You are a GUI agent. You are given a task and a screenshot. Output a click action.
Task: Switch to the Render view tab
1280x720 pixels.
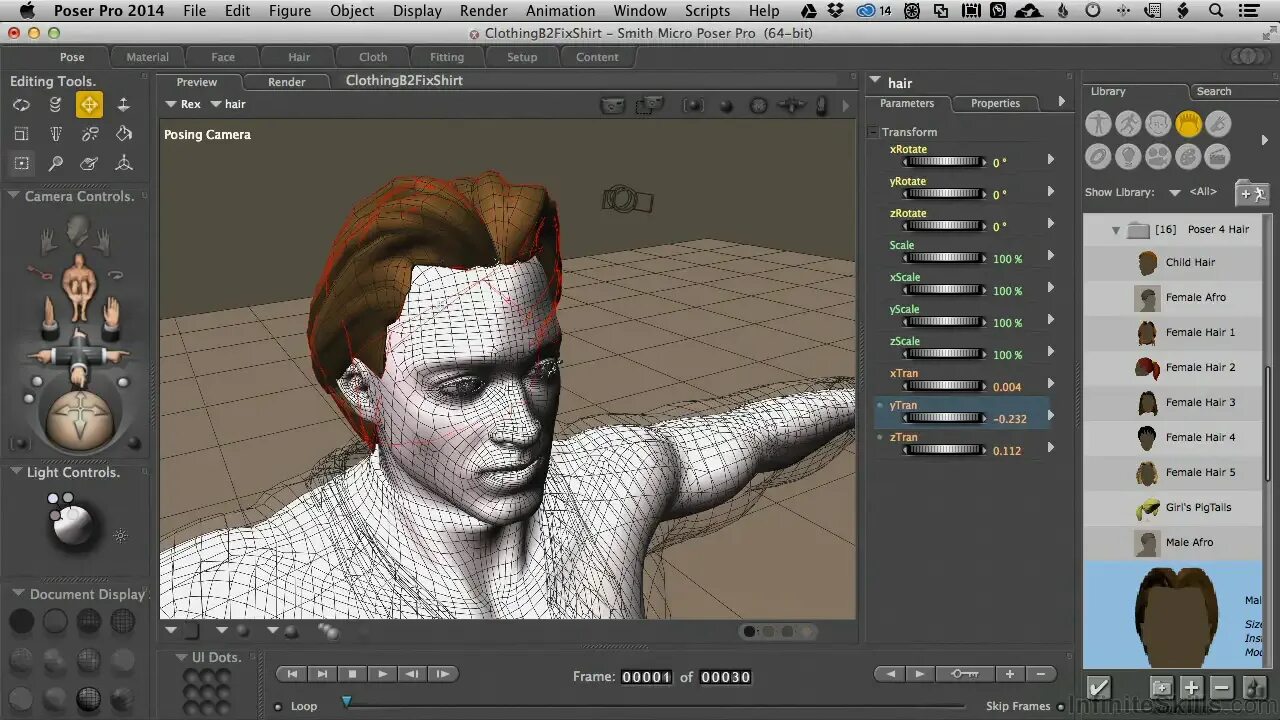(286, 82)
